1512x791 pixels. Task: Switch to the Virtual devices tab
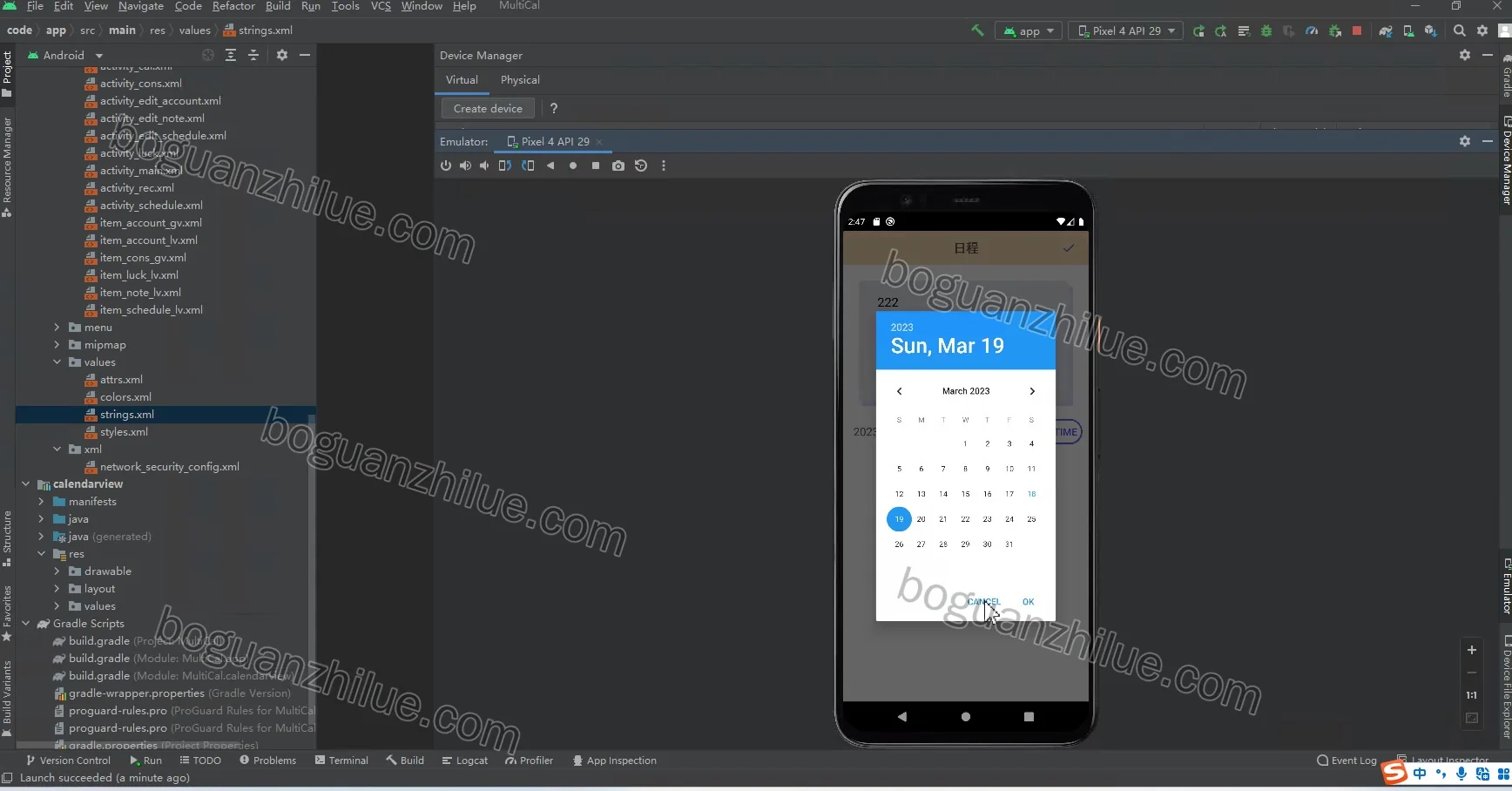(462, 79)
